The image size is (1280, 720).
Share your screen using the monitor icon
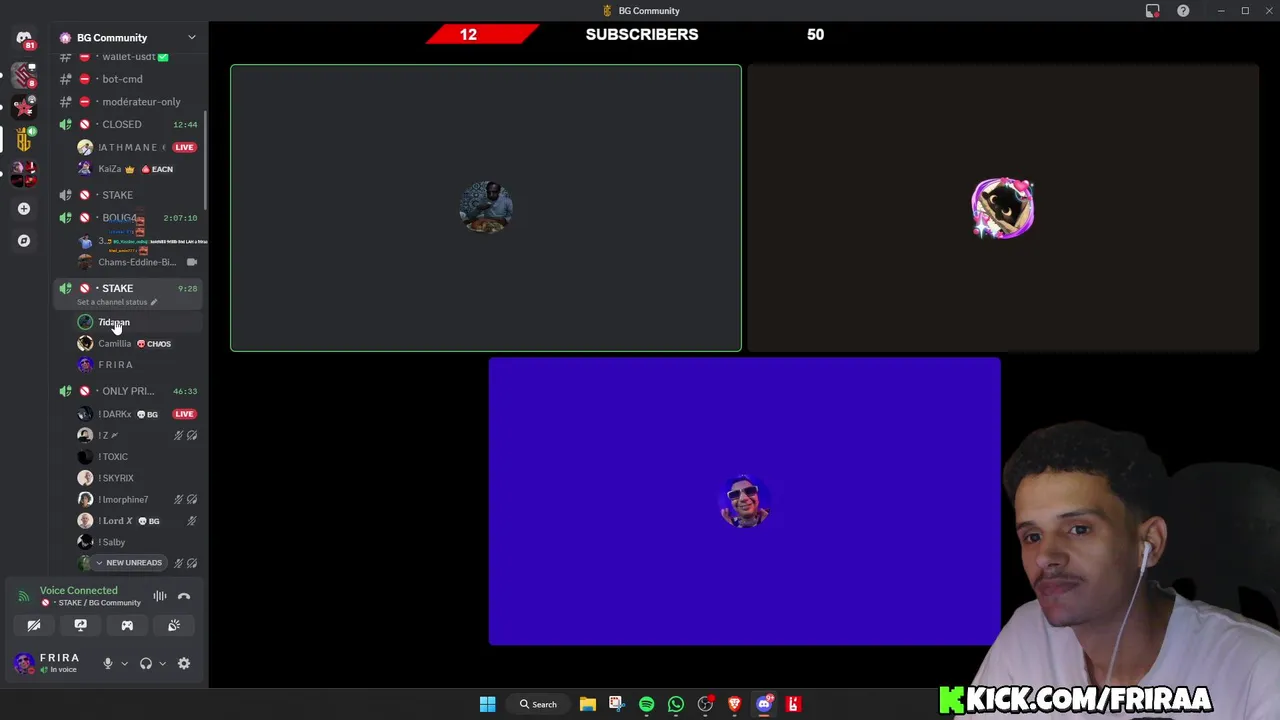point(80,625)
